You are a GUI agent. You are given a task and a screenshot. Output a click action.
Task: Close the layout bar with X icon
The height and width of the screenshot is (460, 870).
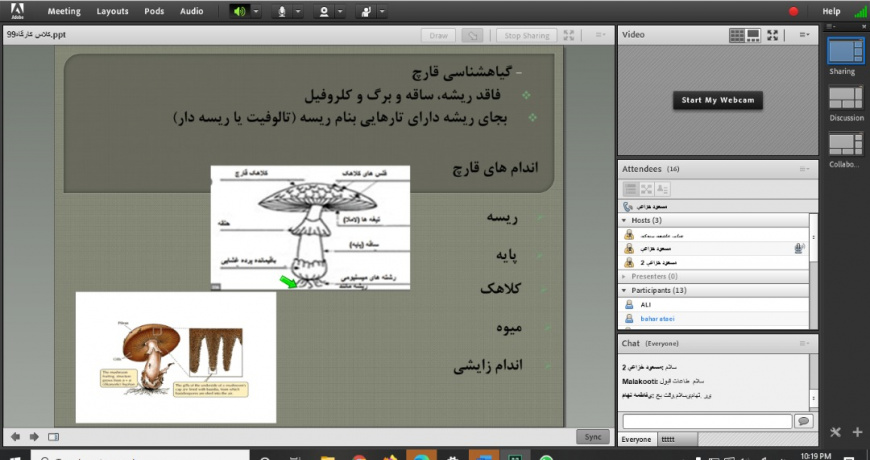point(862,26)
